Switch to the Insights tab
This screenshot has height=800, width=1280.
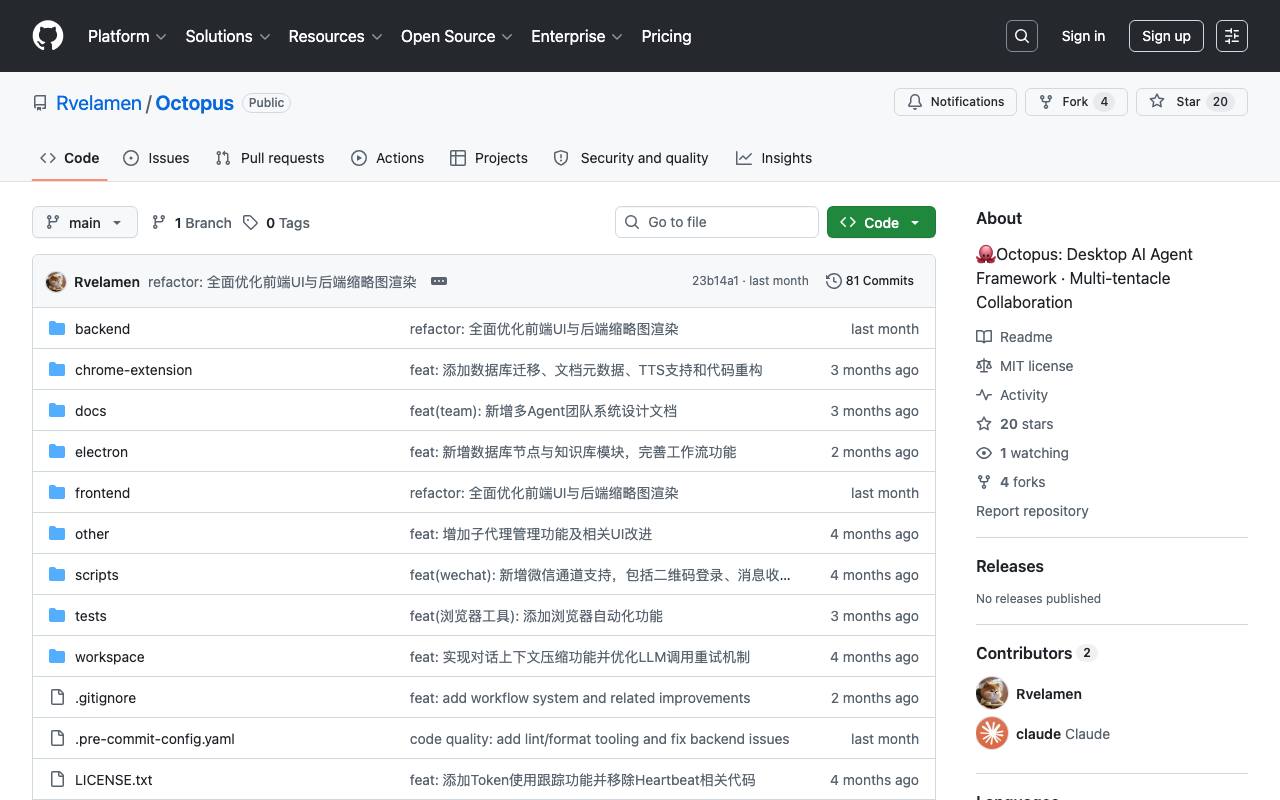[774, 158]
